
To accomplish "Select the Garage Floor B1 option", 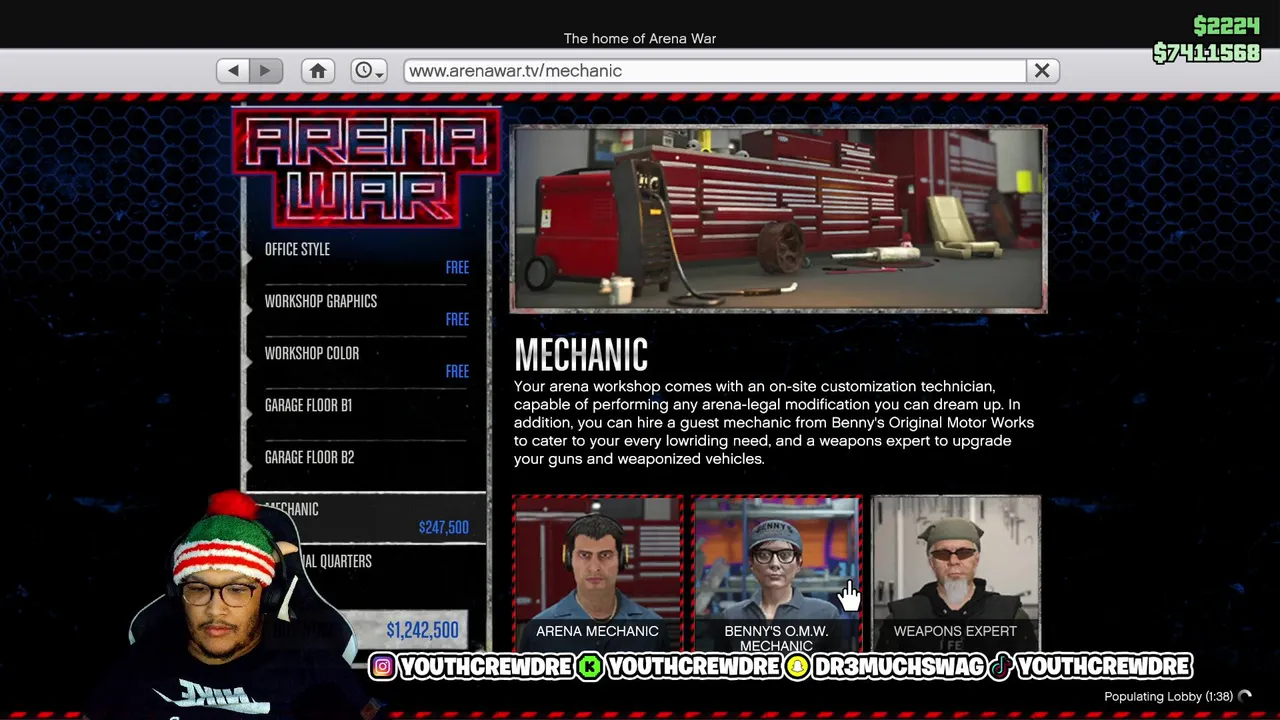I will [366, 414].
